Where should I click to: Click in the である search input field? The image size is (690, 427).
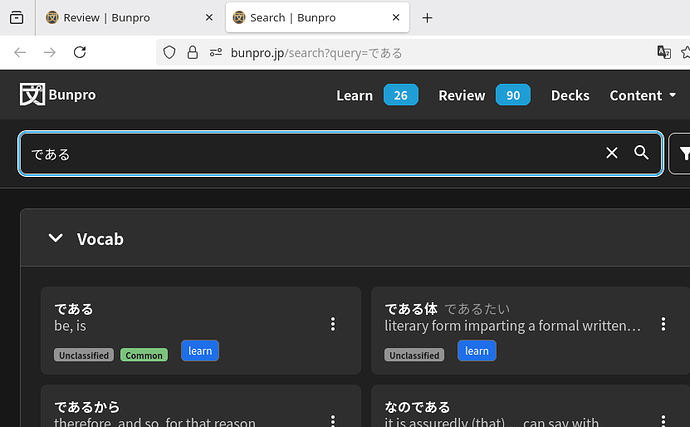coord(300,153)
